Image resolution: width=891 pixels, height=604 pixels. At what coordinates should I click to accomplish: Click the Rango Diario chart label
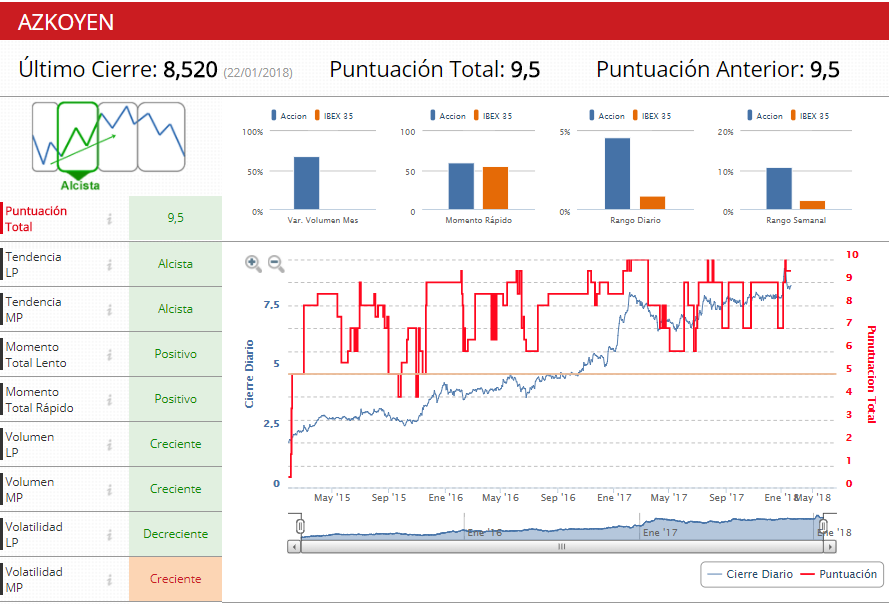pyautogui.click(x=635, y=220)
